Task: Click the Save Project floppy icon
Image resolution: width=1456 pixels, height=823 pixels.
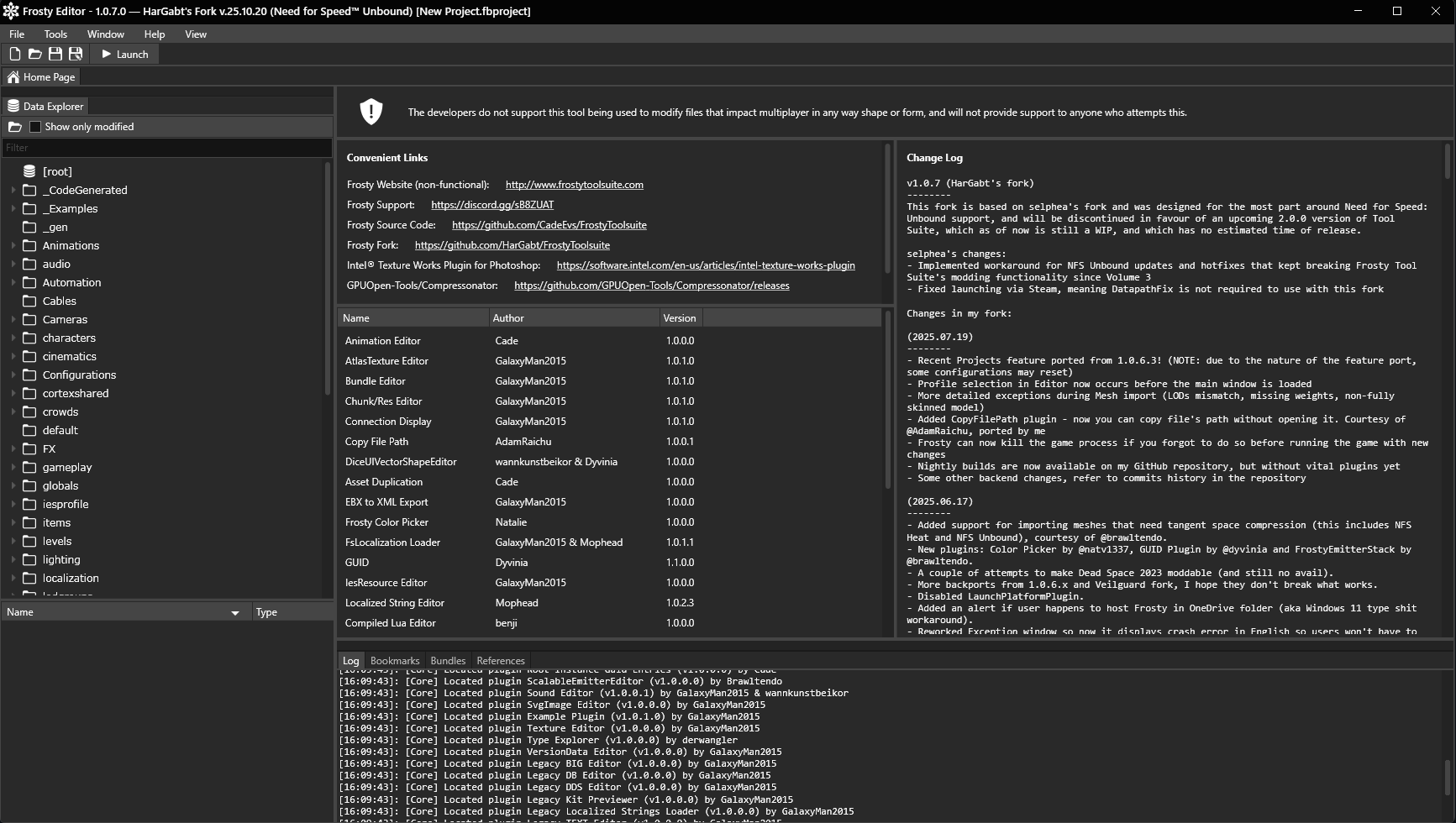Action: click(x=55, y=54)
